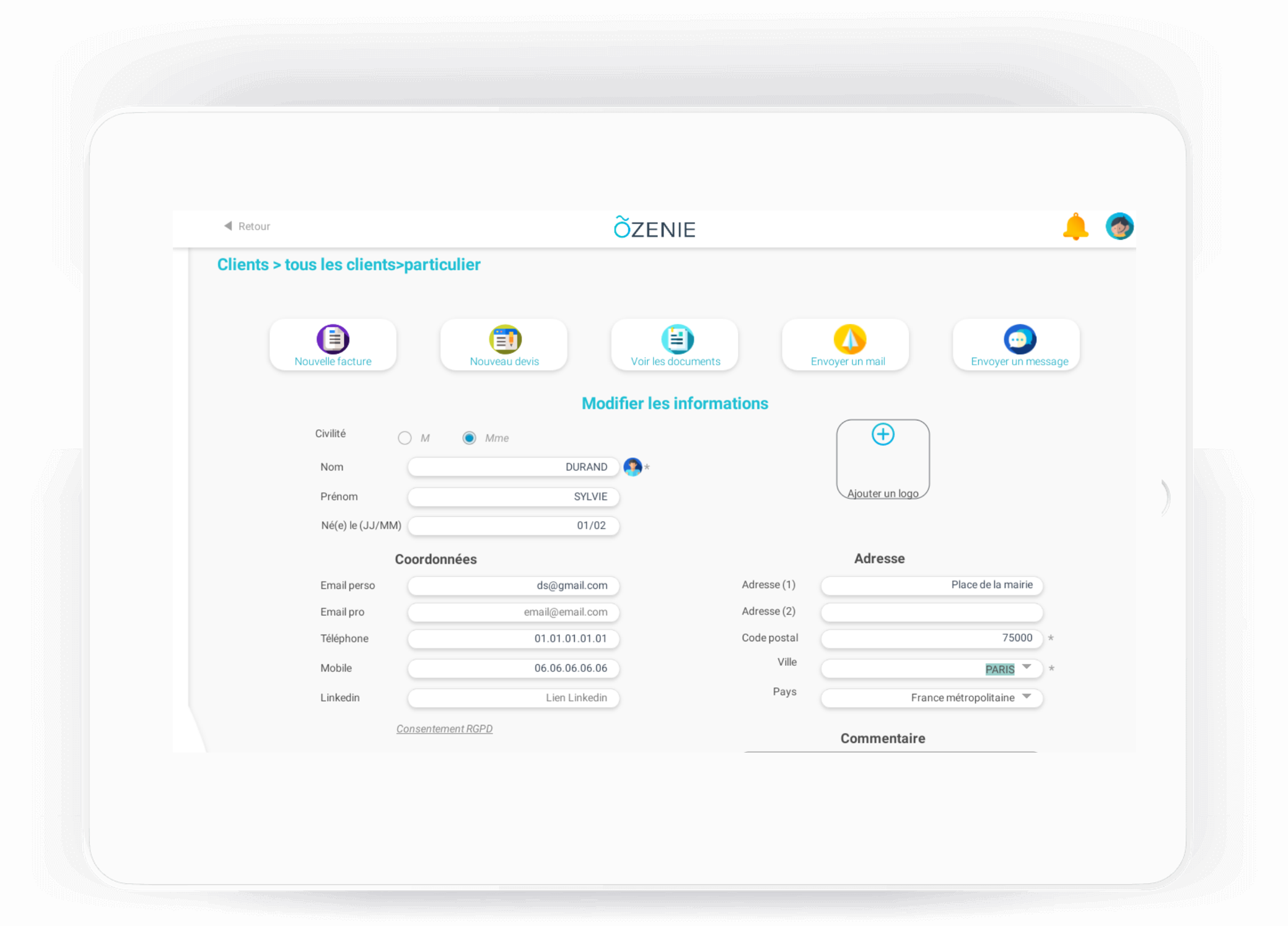
Task: Open the Ville dropdown arrow
Action: [x=1027, y=667]
